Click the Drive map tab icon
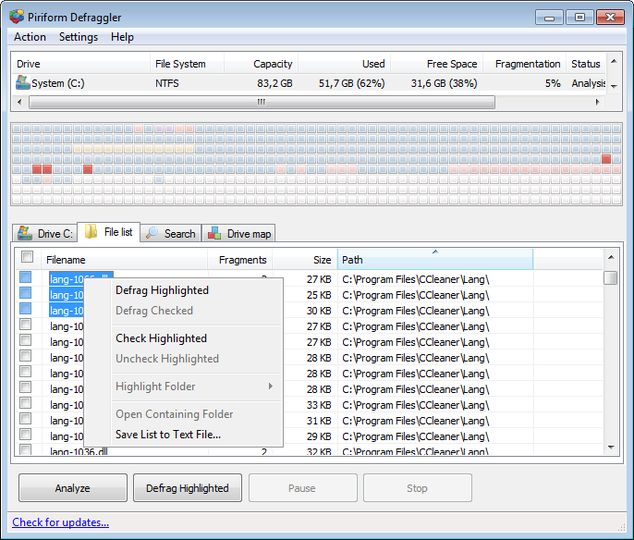This screenshot has height=540, width=634. (214, 234)
